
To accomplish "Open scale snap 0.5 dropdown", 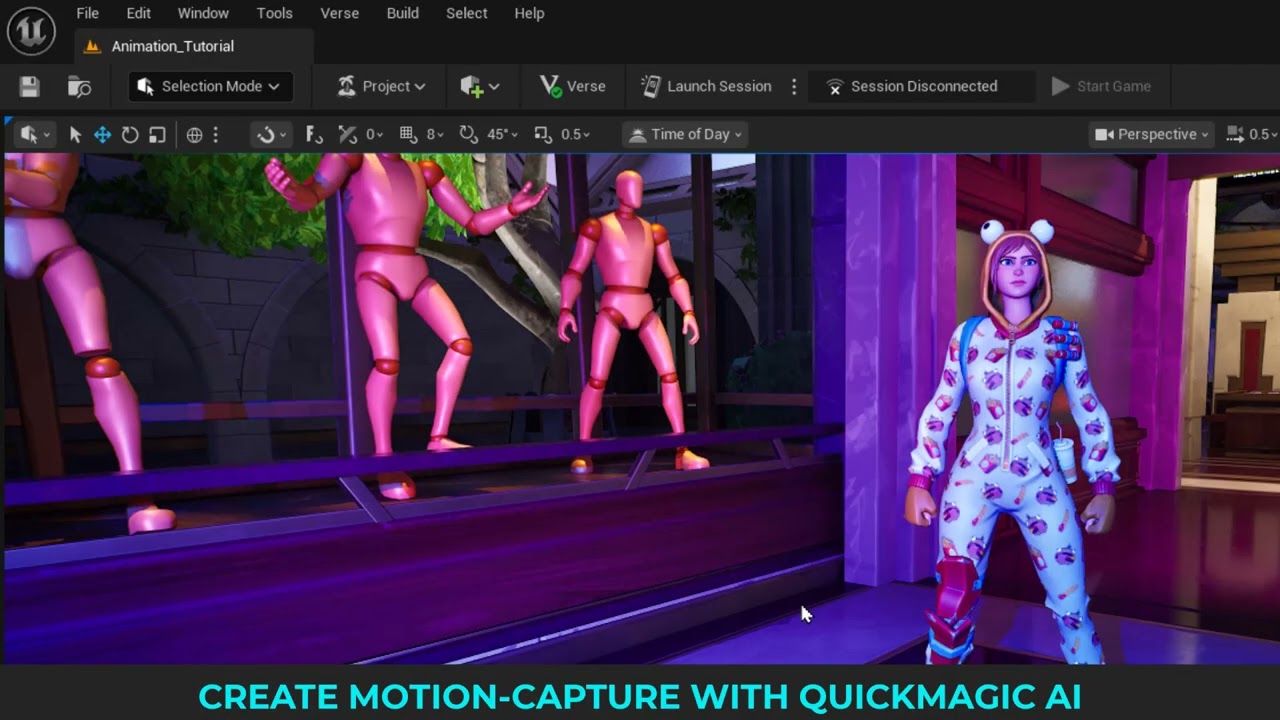I will 575,135.
